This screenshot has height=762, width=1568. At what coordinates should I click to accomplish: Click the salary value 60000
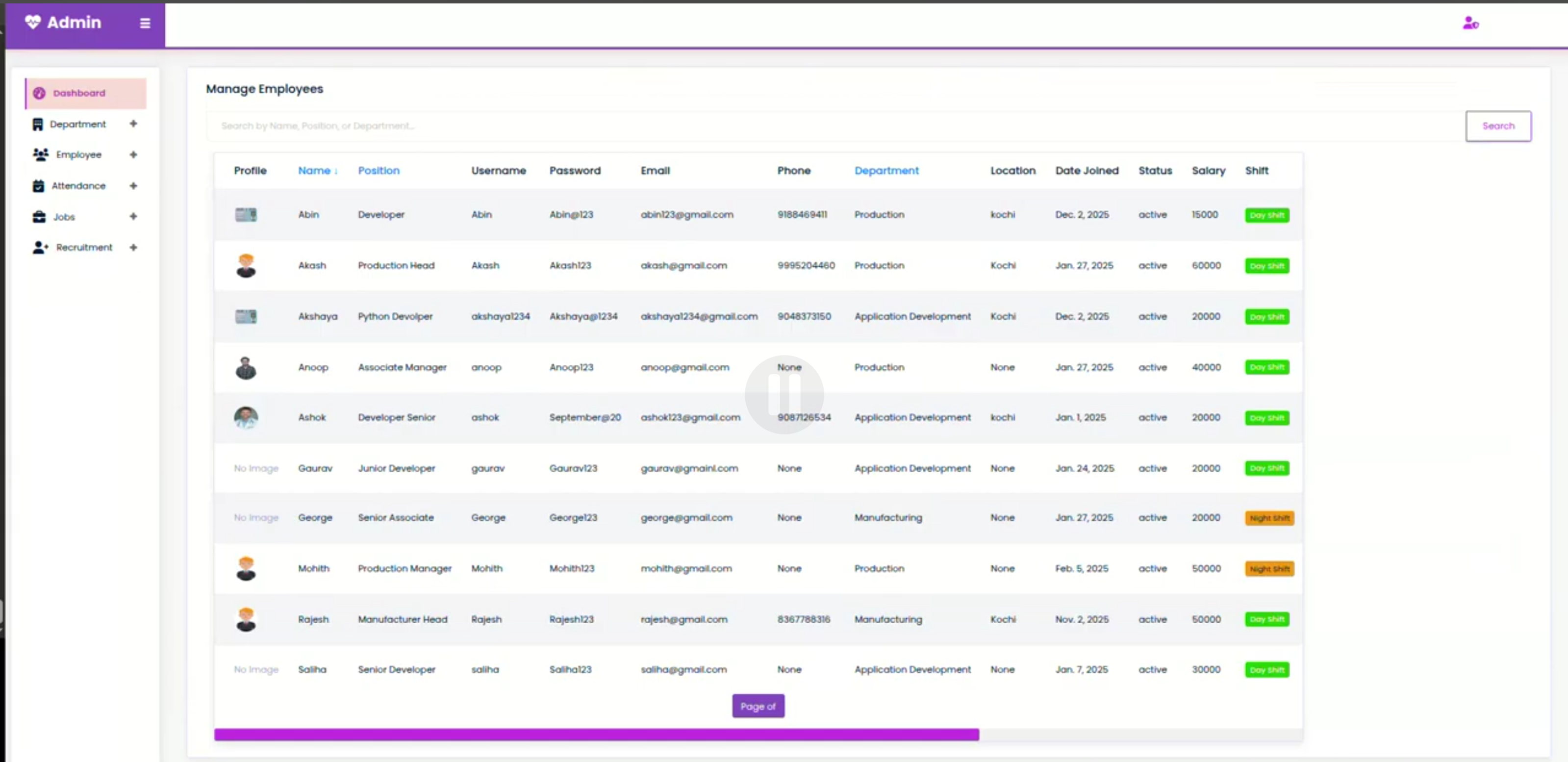(x=1206, y=265)
